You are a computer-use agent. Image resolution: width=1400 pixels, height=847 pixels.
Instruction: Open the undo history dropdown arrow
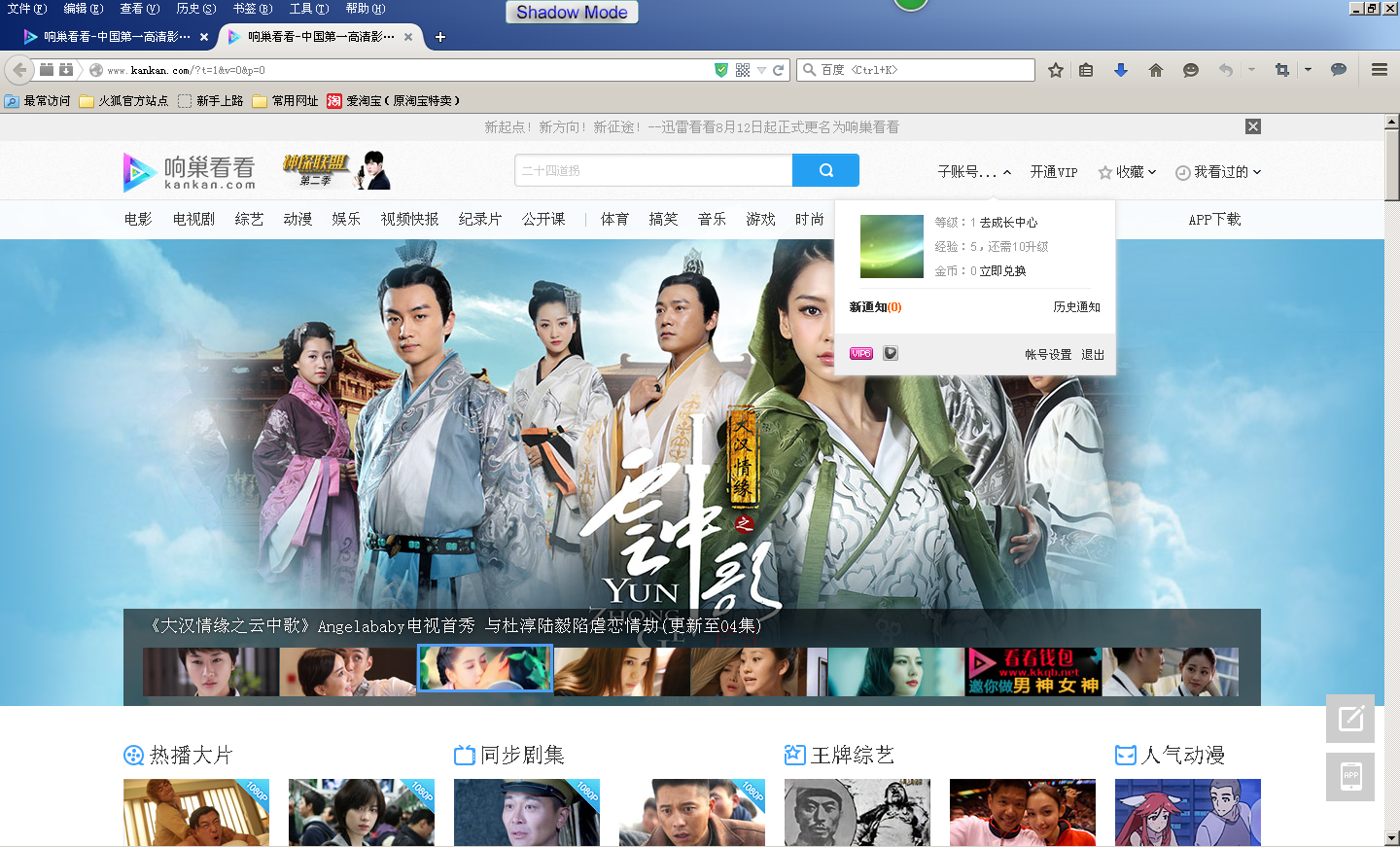tap(1251, 70)
